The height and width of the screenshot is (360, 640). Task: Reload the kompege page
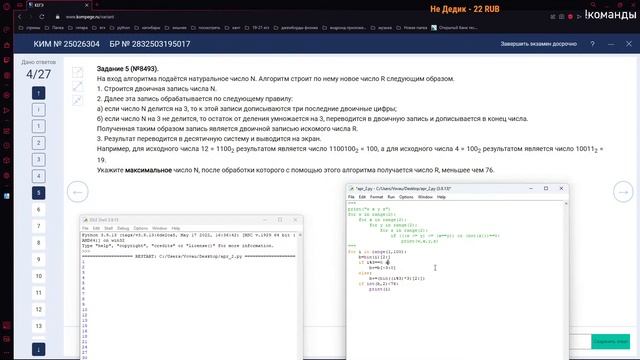[42, 17]
